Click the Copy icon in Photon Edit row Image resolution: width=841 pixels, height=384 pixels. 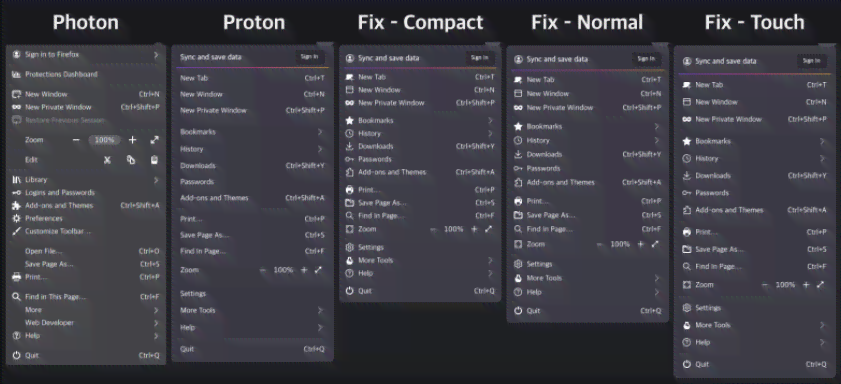tap(131, 160)
